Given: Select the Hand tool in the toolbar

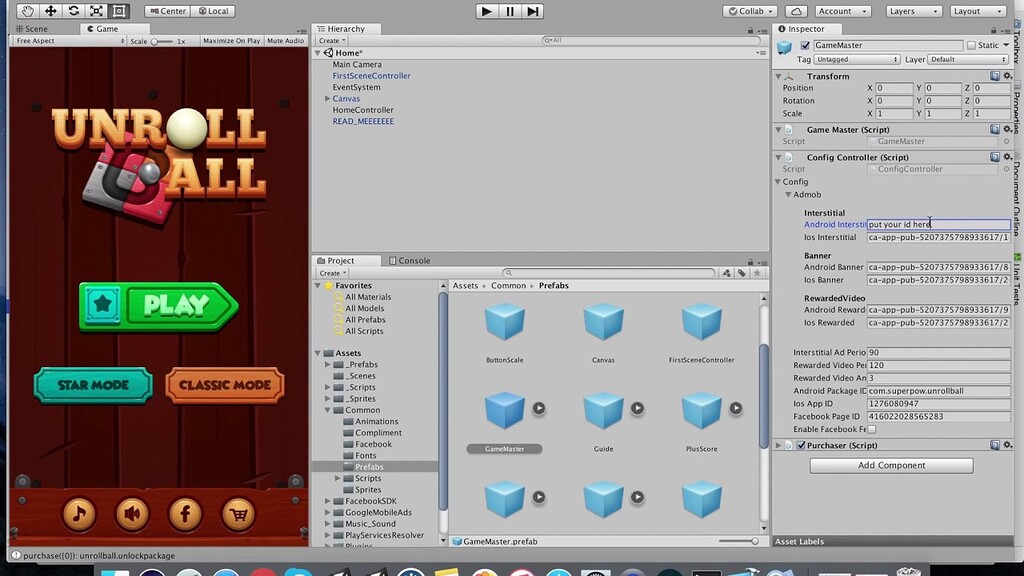Looking at the screenshot, I should pyautogui.click(x=27, y=10).
